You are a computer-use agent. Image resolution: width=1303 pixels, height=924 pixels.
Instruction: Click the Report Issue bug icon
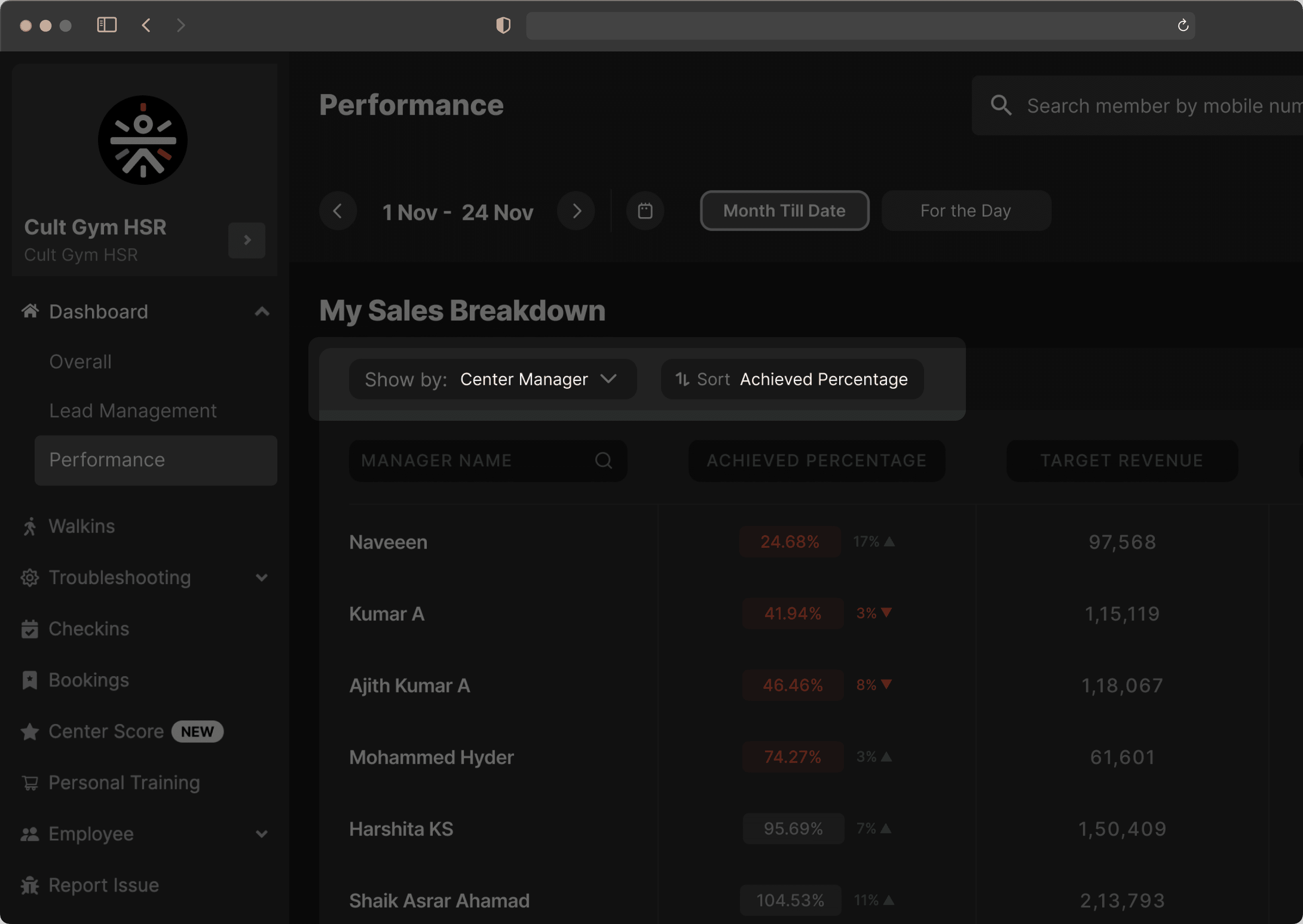pos(29,885)
